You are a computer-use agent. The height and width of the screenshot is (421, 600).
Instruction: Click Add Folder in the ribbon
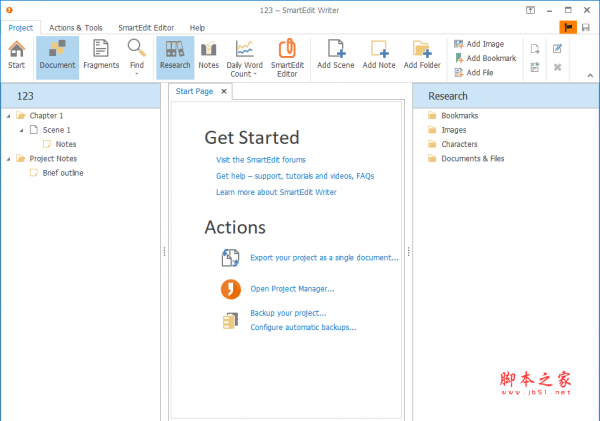coord(422,56)
